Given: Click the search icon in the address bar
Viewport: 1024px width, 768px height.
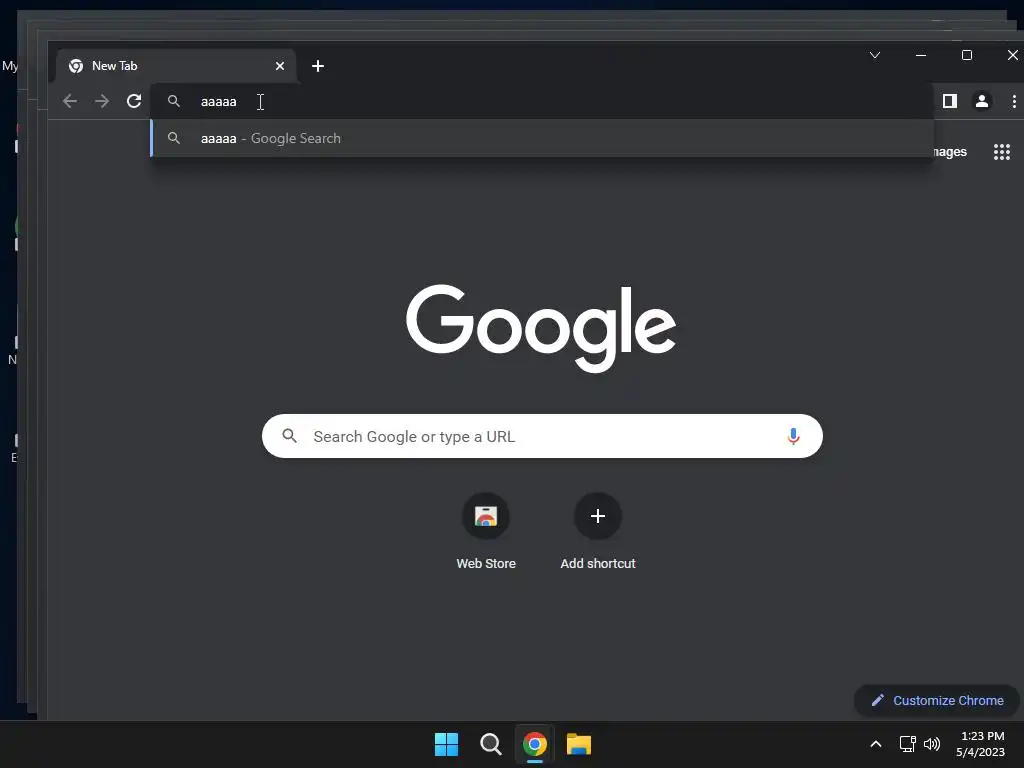Looking at the screenshot, I should click(174, 101).
